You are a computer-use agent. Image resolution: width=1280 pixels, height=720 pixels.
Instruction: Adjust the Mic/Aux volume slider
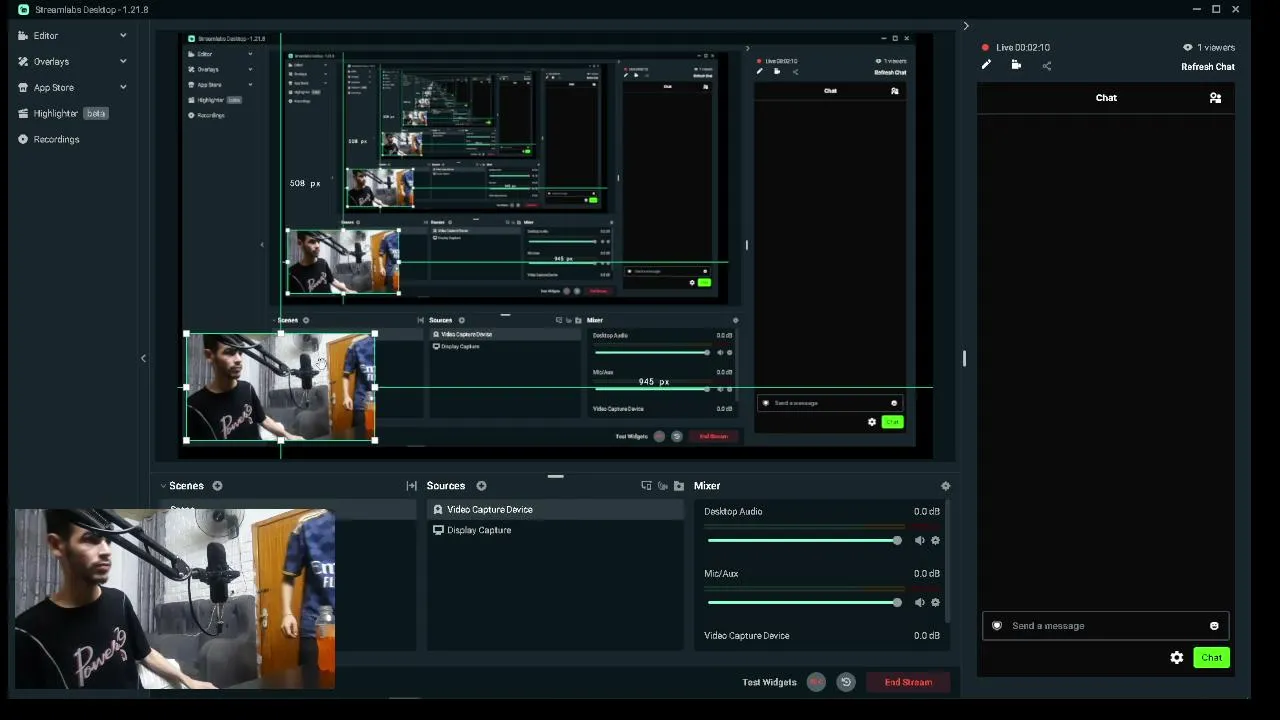804,603
